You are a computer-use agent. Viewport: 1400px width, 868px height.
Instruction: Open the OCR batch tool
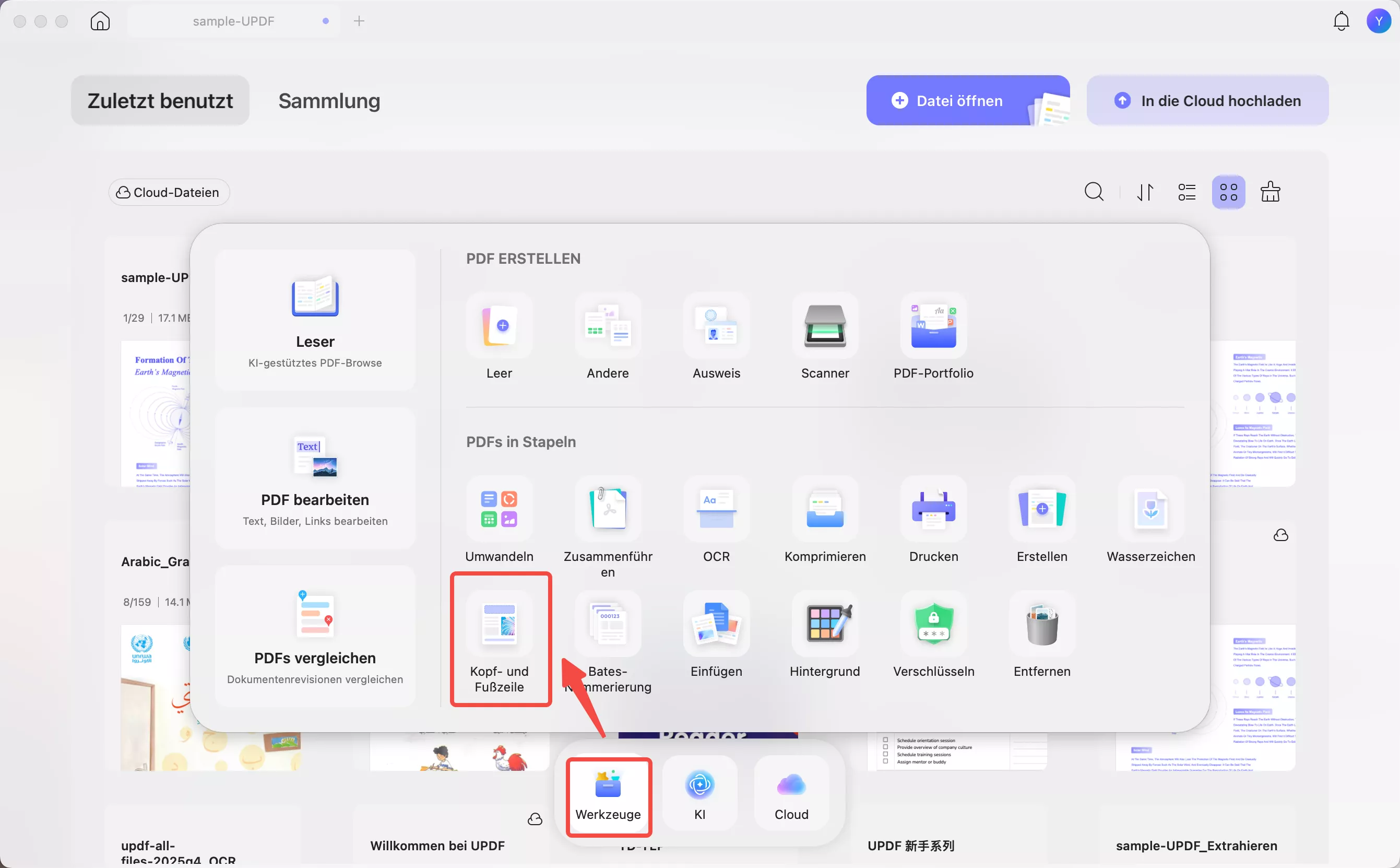coord(716,510)
